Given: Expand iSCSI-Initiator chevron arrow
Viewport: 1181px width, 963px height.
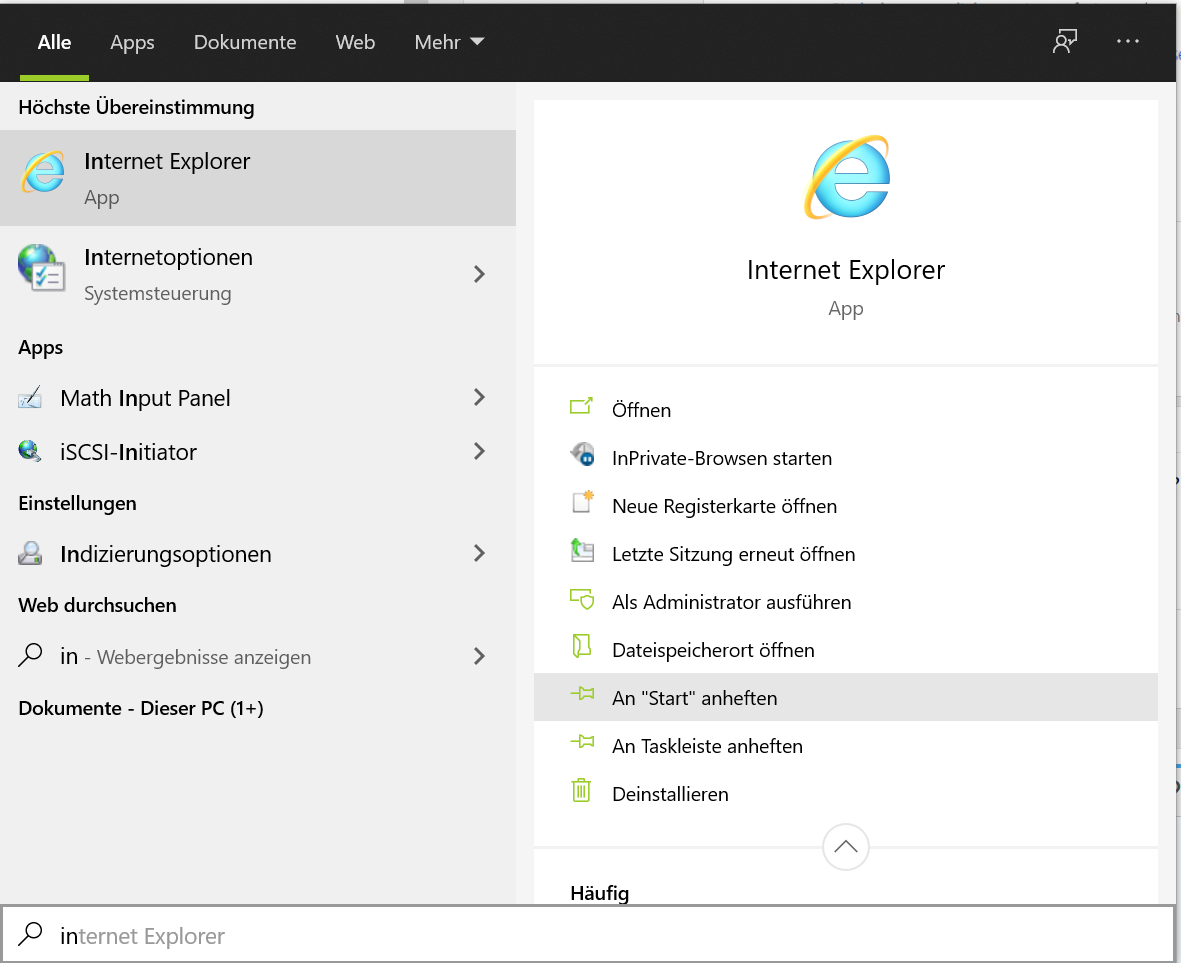Looking at the screenshot, I should (x=479, y=451).
